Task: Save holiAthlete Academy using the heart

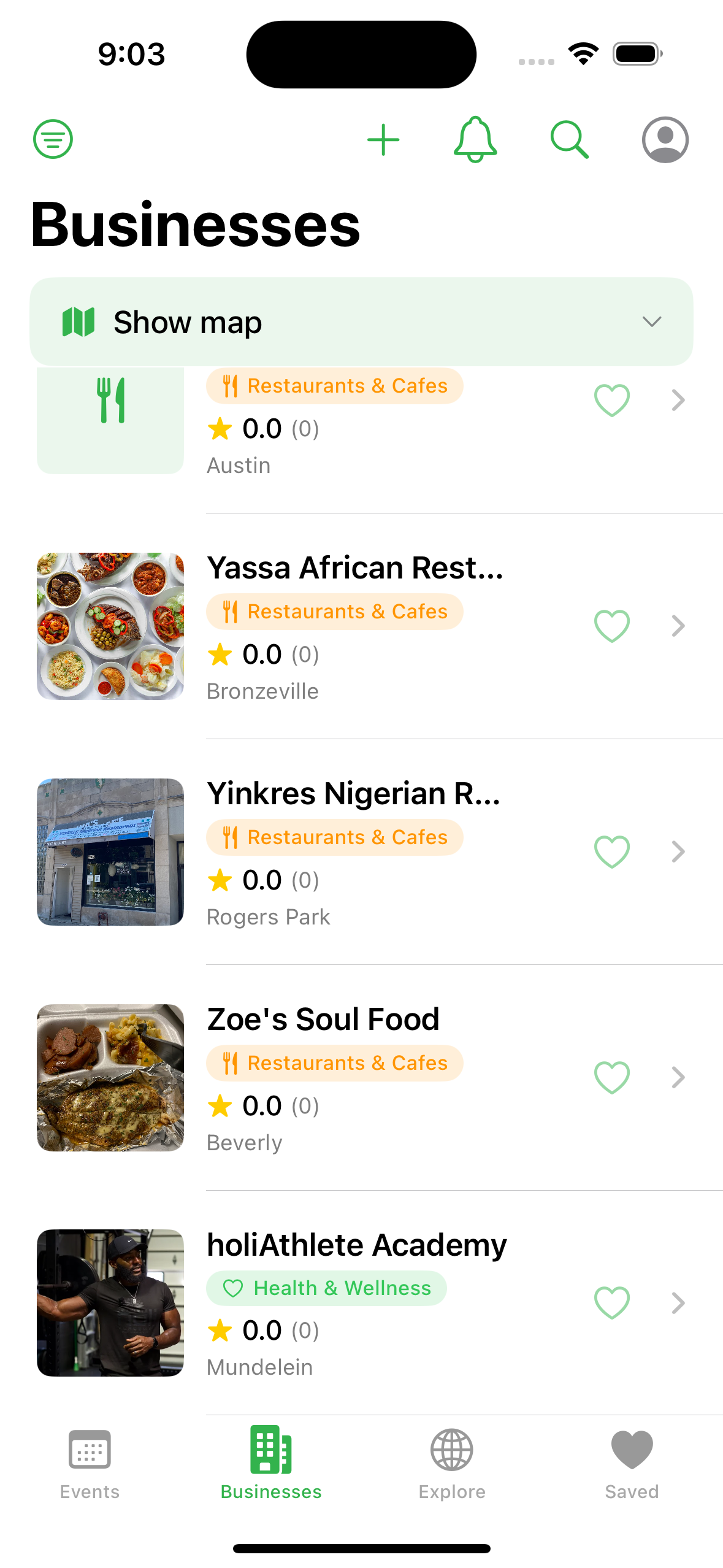Action: (x=612, y=1303)
